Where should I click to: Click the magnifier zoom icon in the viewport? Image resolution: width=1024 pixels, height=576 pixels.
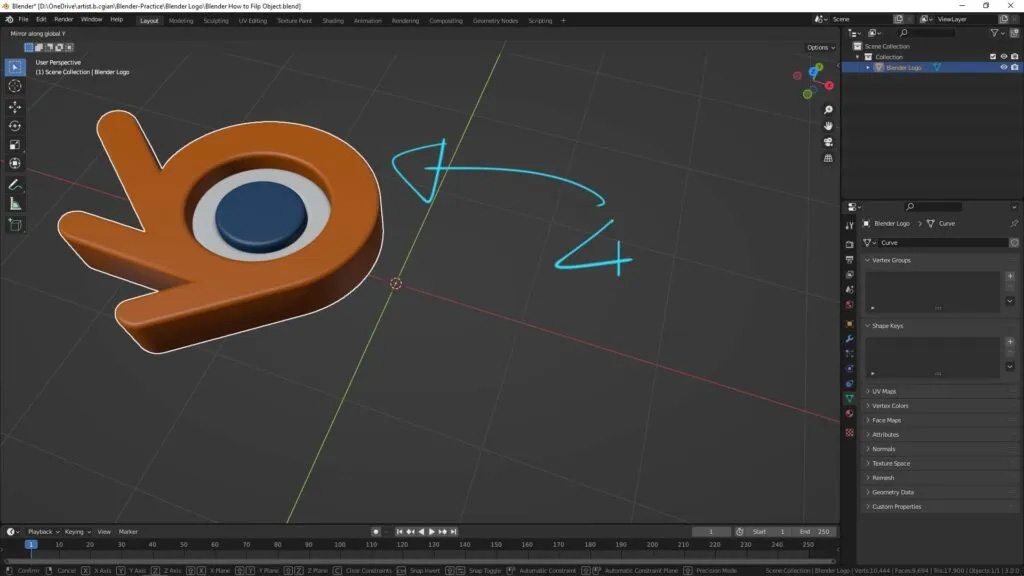pyautogui.click(x=827, y=109)
